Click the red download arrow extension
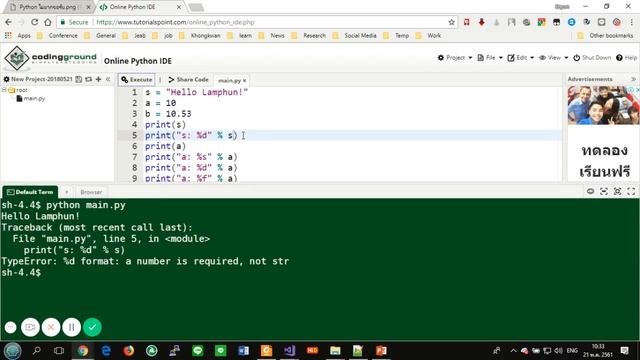The image size is (640, 360). [482, 22]
